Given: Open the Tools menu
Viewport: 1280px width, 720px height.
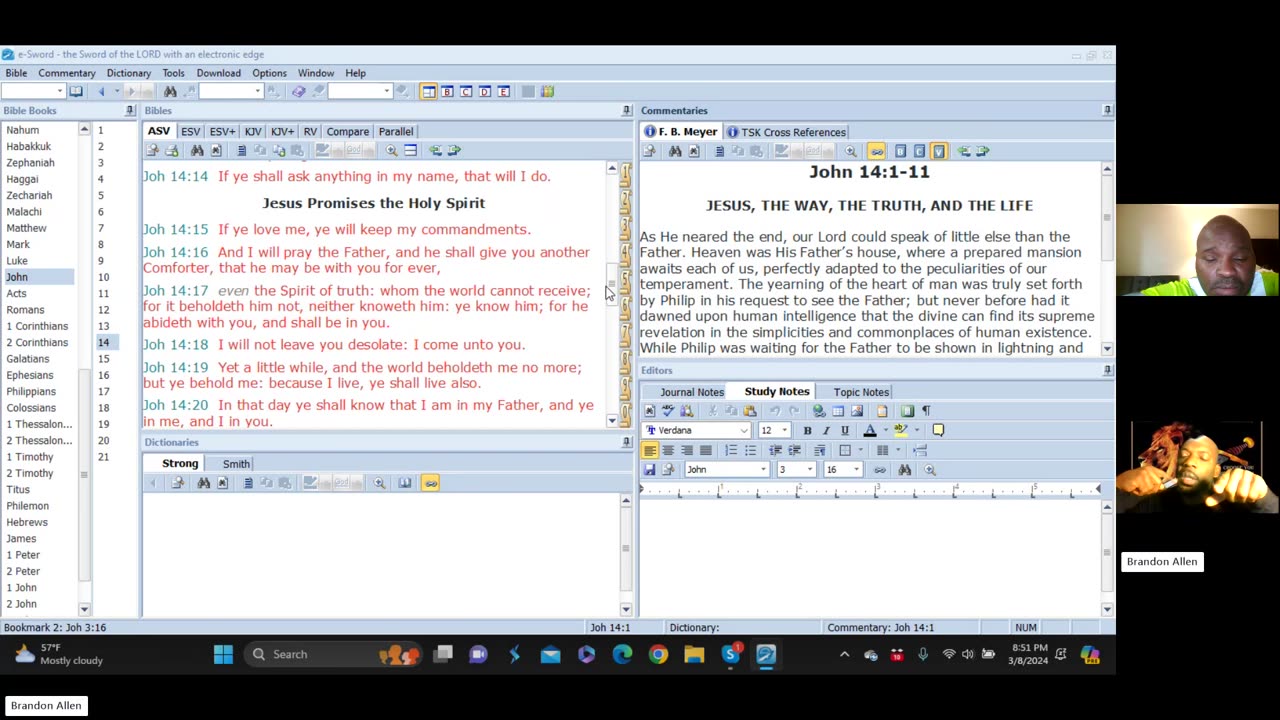Looking at the screenshot, I should tap(173, 73).
